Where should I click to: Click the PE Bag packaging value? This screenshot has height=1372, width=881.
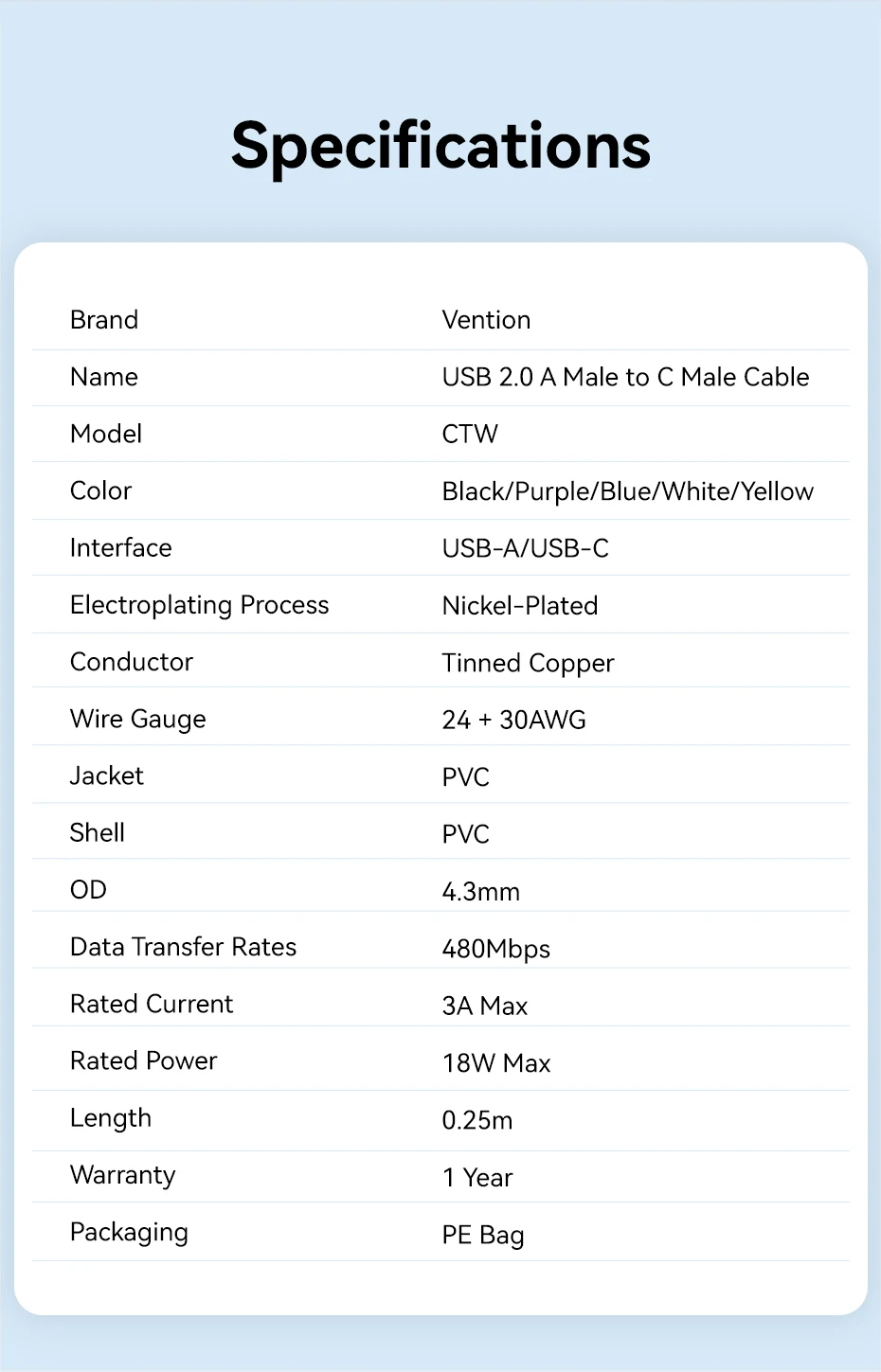(482, 1235)
